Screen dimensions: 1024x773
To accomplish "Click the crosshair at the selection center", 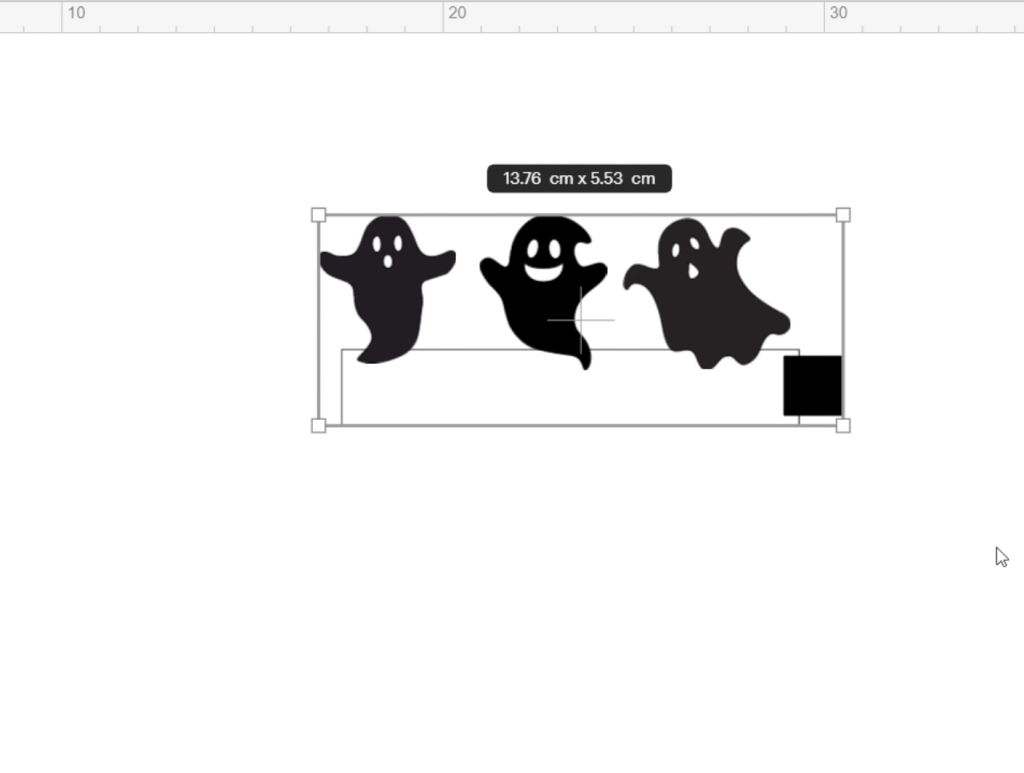I will pos(581,320).
